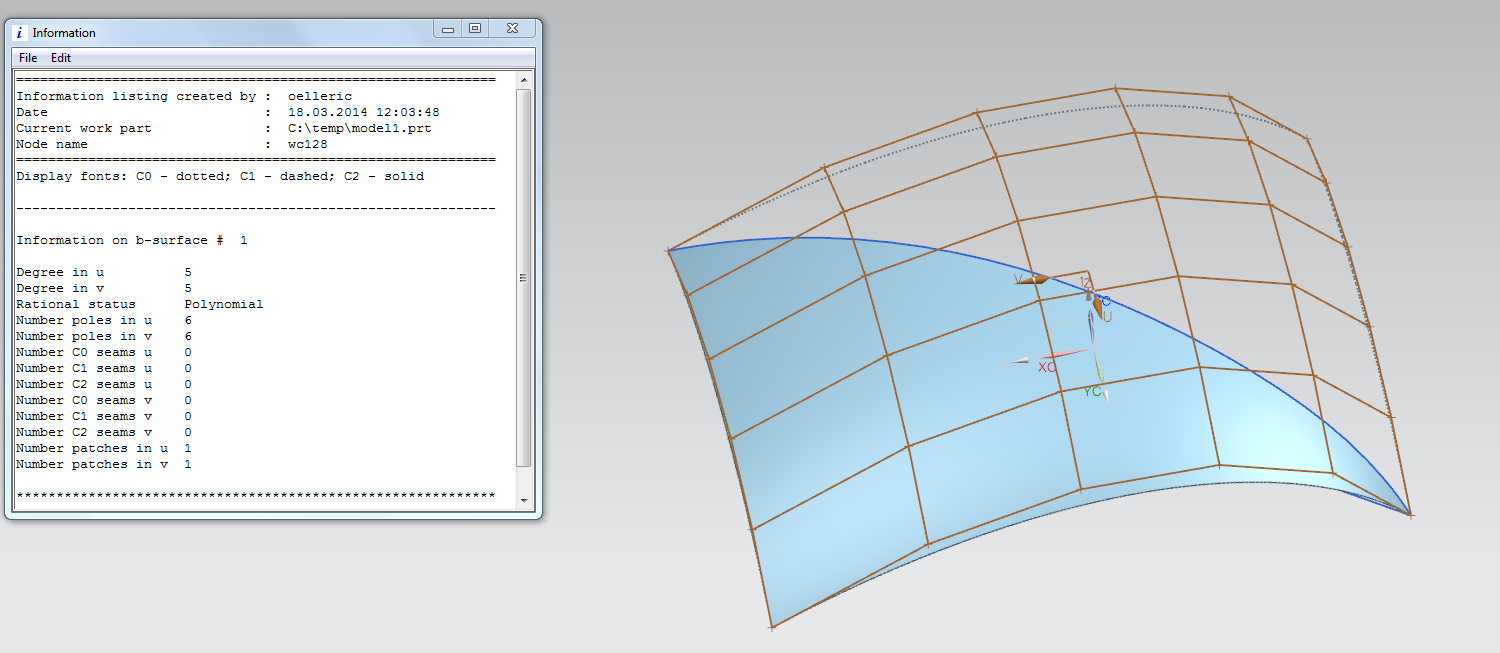Click the 'Degree in u' line

point(104,272)
